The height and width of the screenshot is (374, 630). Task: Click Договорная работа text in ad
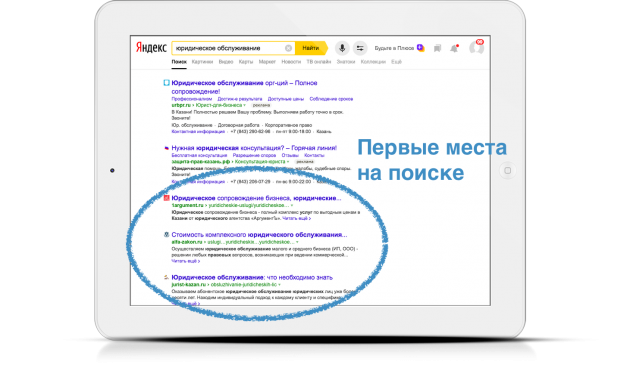pos(238,125)
